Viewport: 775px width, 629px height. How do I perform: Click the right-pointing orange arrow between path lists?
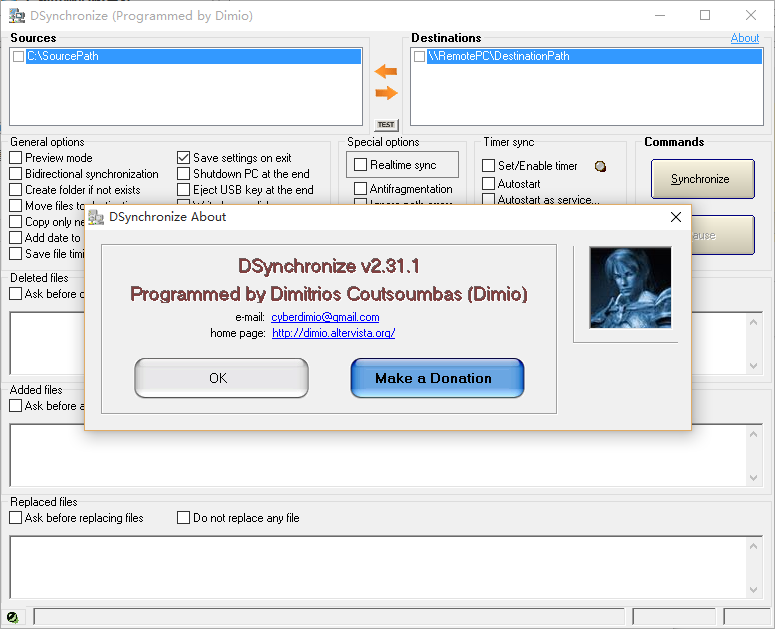386,93
